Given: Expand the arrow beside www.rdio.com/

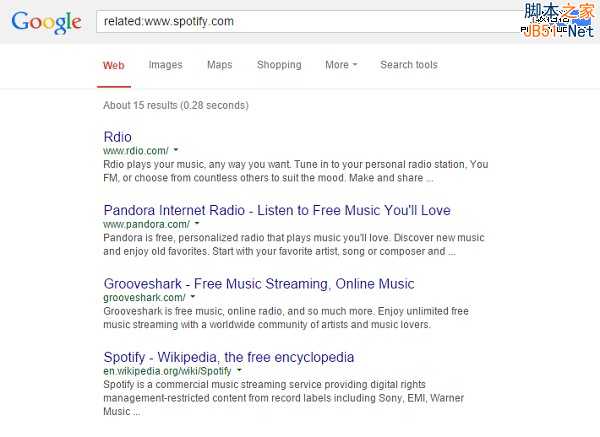Looking at the screenshot, I should [176, 151].
